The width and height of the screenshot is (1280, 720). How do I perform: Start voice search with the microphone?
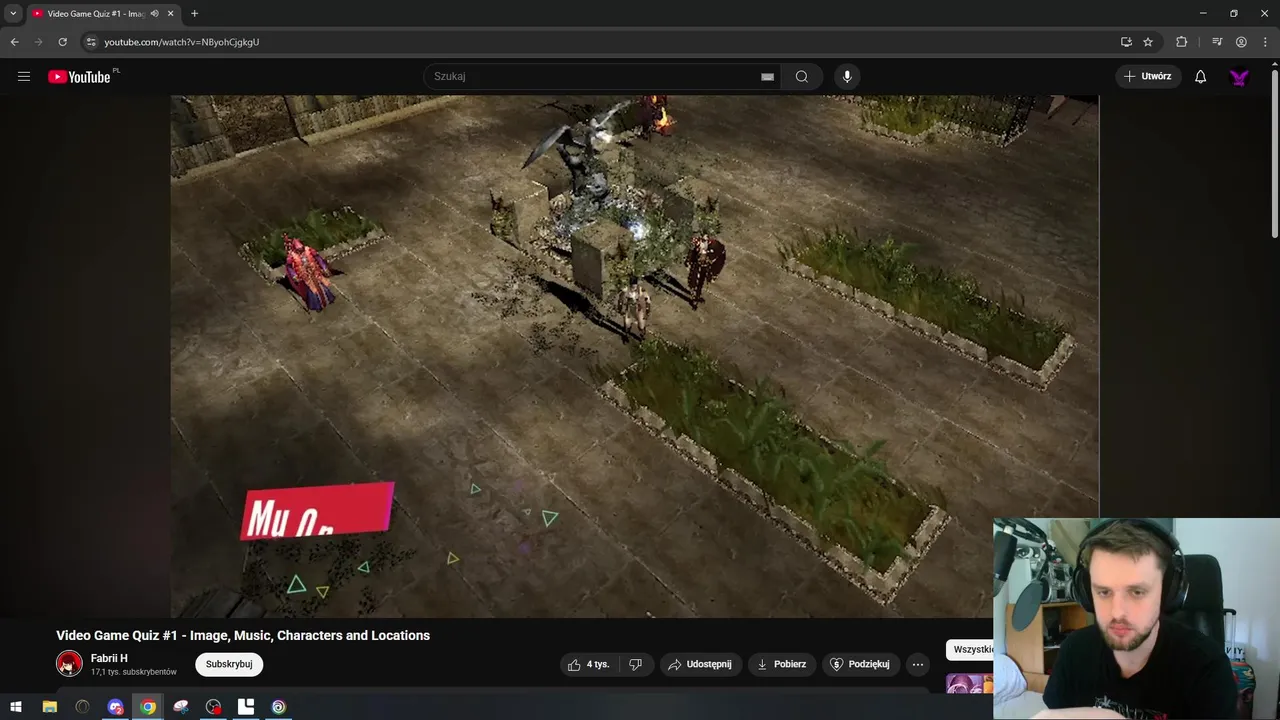point(847,76)
